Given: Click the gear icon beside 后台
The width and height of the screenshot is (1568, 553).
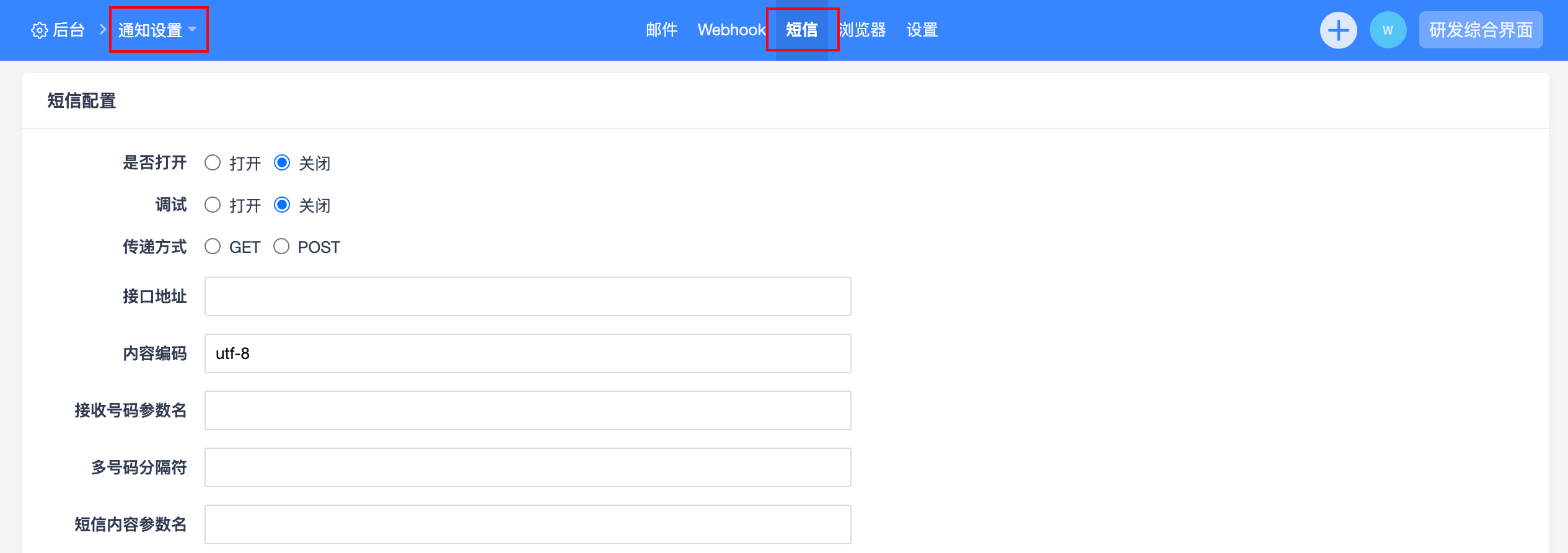Looking at the screenshot, I should point(39,30).
